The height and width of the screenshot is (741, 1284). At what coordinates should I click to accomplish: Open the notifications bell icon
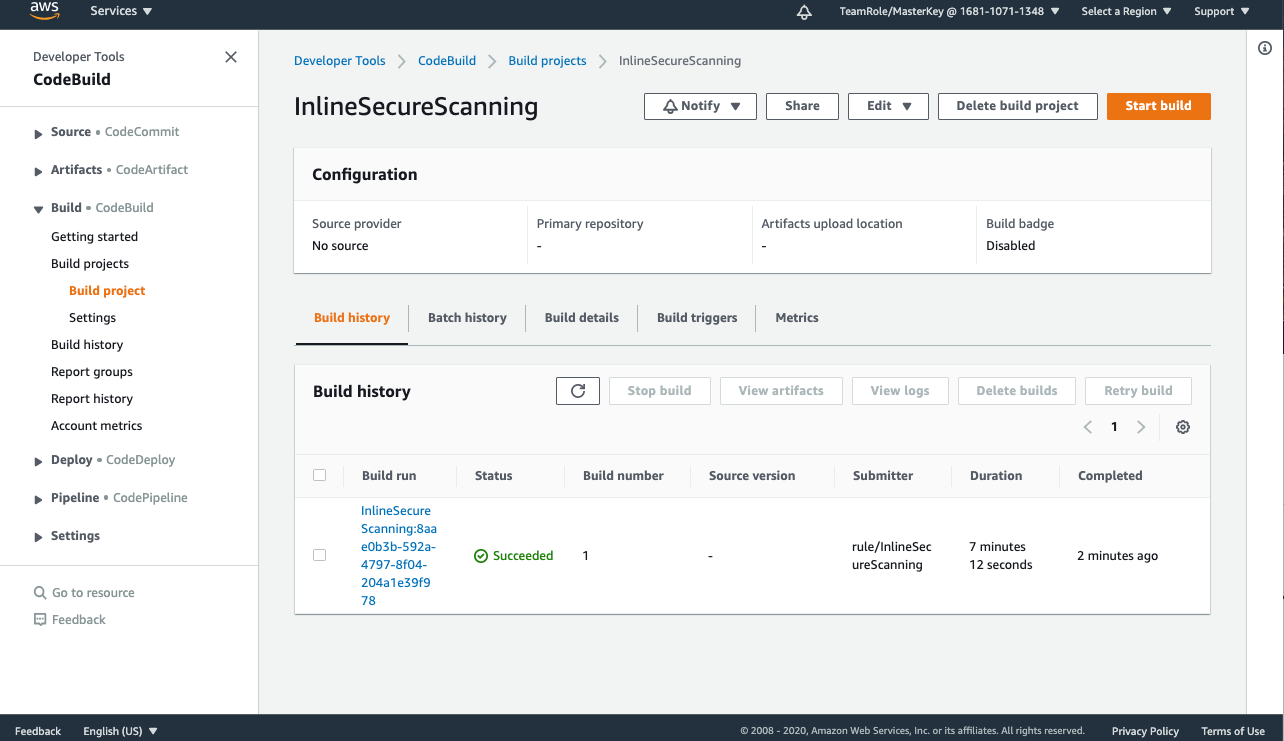pyautogui.click(x=804, y=12)
